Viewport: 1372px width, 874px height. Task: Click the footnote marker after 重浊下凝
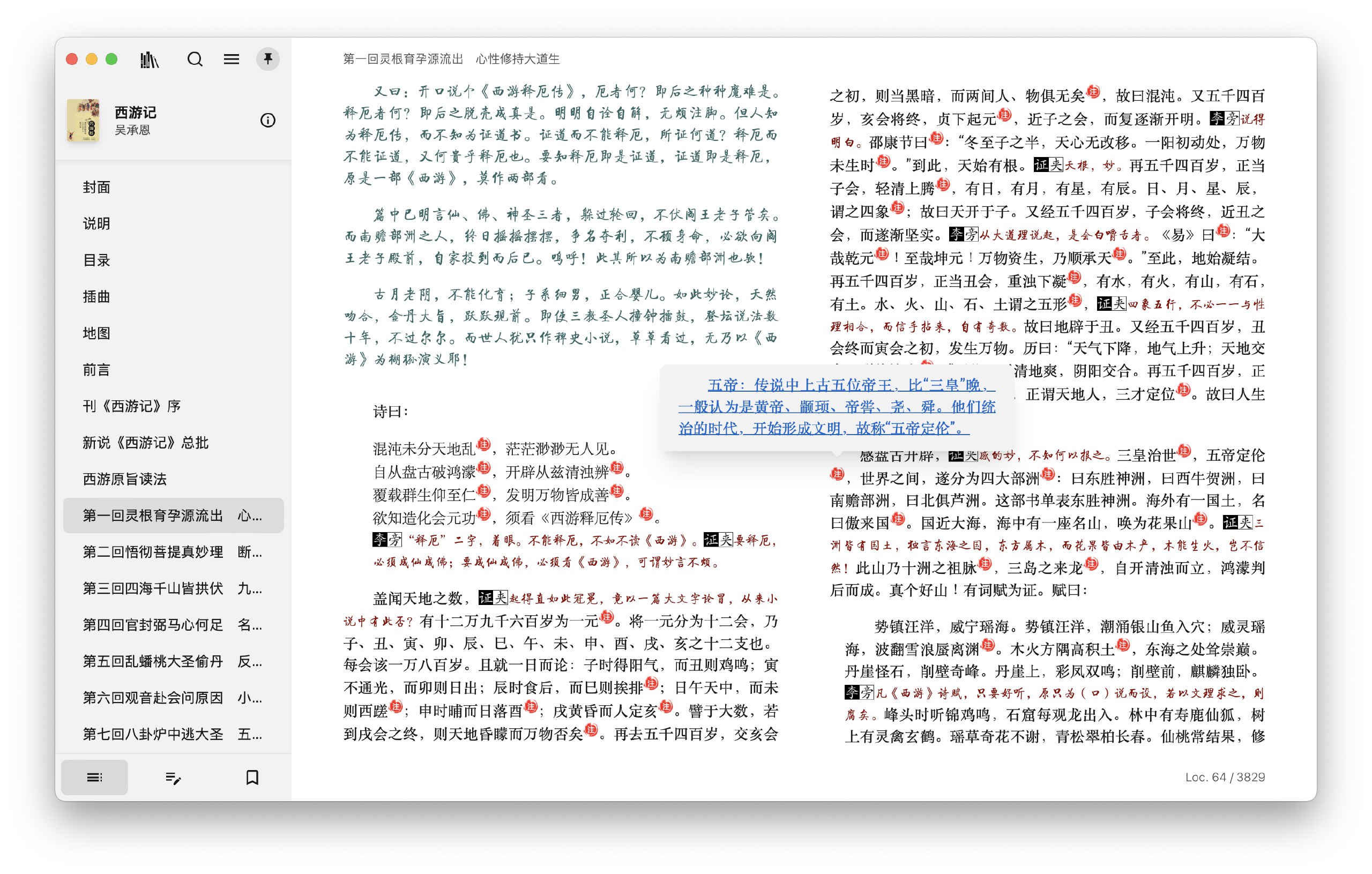click(x=1075, y=277)
